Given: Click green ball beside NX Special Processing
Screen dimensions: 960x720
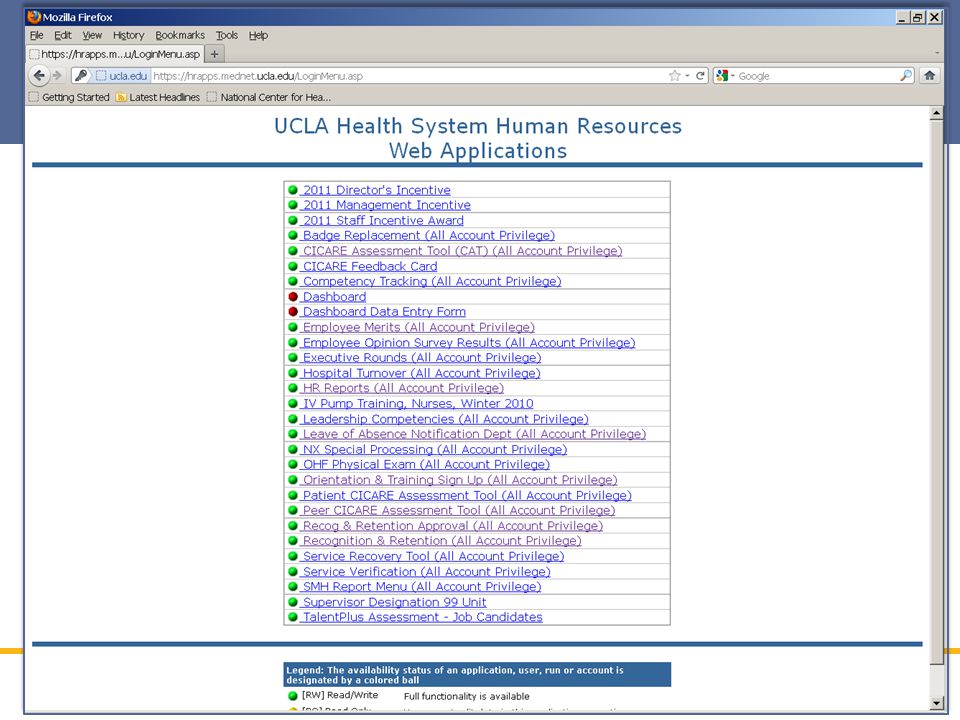Looking at the screenshot, I should [293, 449].
